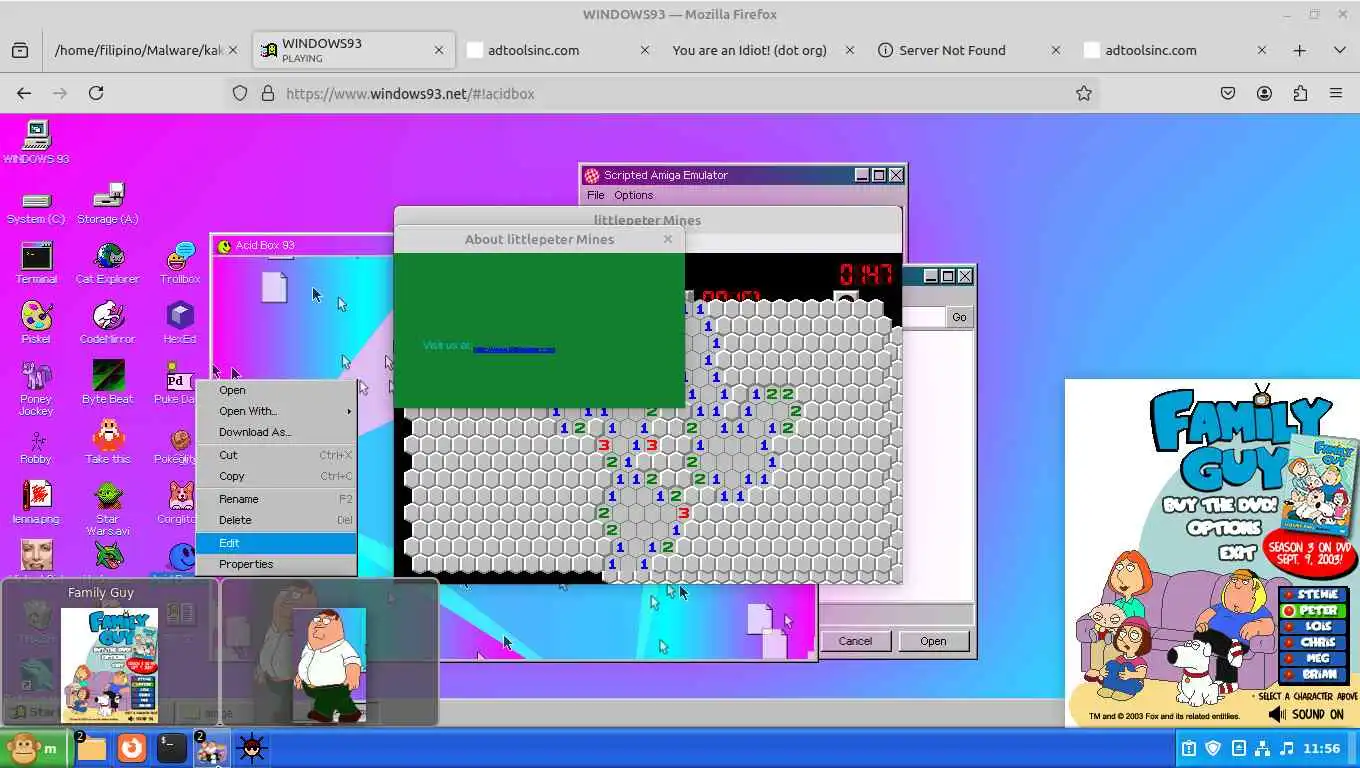Play the Star Wars.avi Yoda icon
The height and width of the screenshot is (768, 1360).
coord(108,509)
